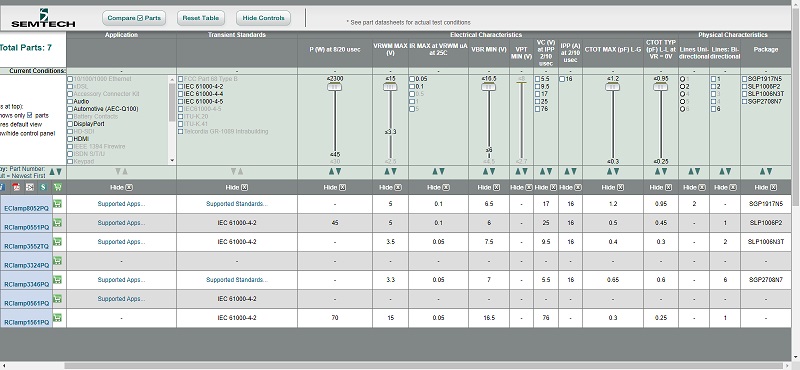800x370 pixels.
Task: Expand Supported Apps for RClamp3552TQ
Action: coord(121,241)
